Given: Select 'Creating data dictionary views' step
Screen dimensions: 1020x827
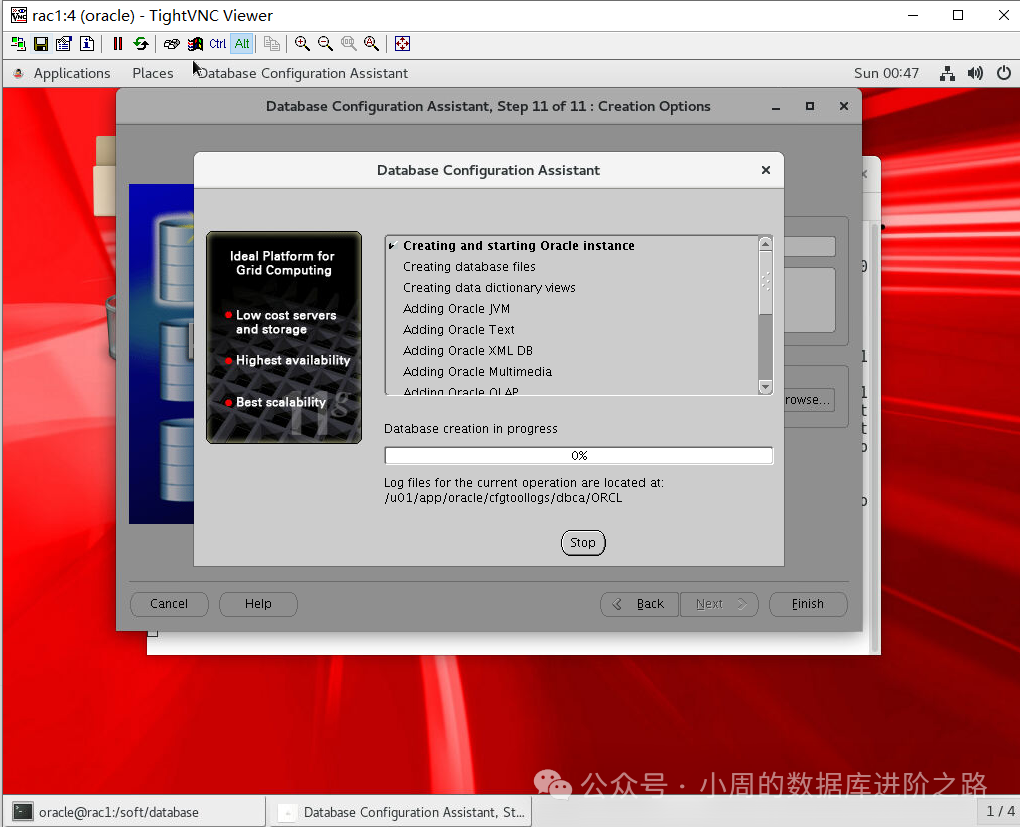Looking at the screenshot, I should click(489, 288).
